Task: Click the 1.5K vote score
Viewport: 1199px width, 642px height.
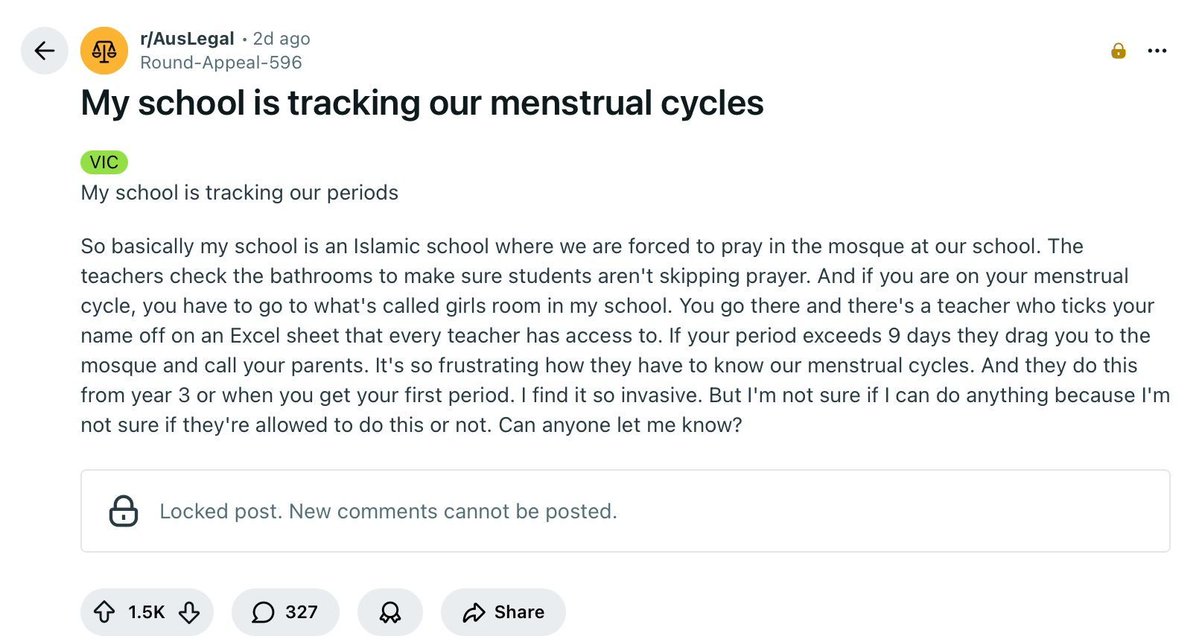Action: click(x=146, y=612)
